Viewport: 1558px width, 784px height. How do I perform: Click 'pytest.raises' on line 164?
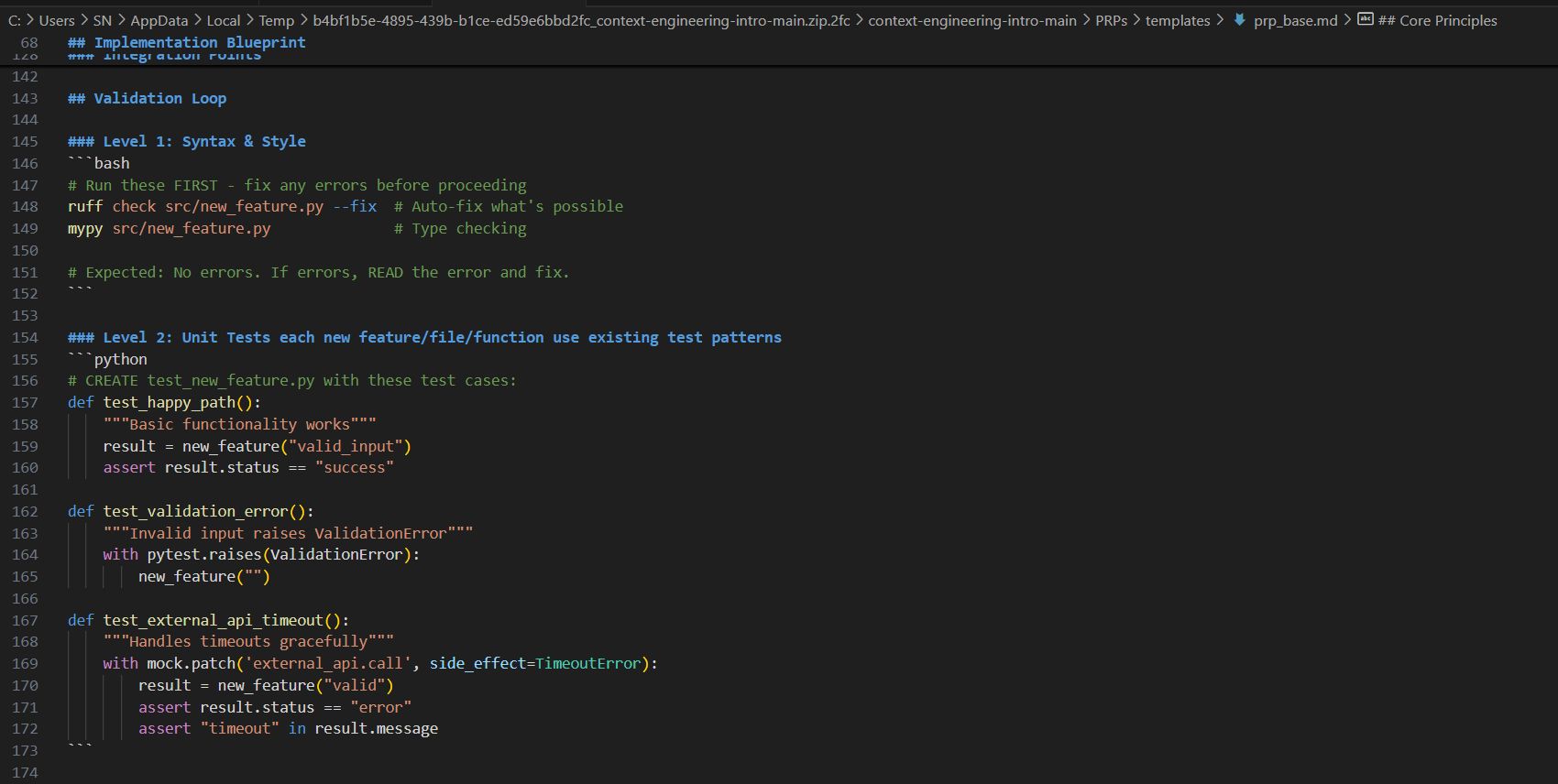click(x=204, y=554)
